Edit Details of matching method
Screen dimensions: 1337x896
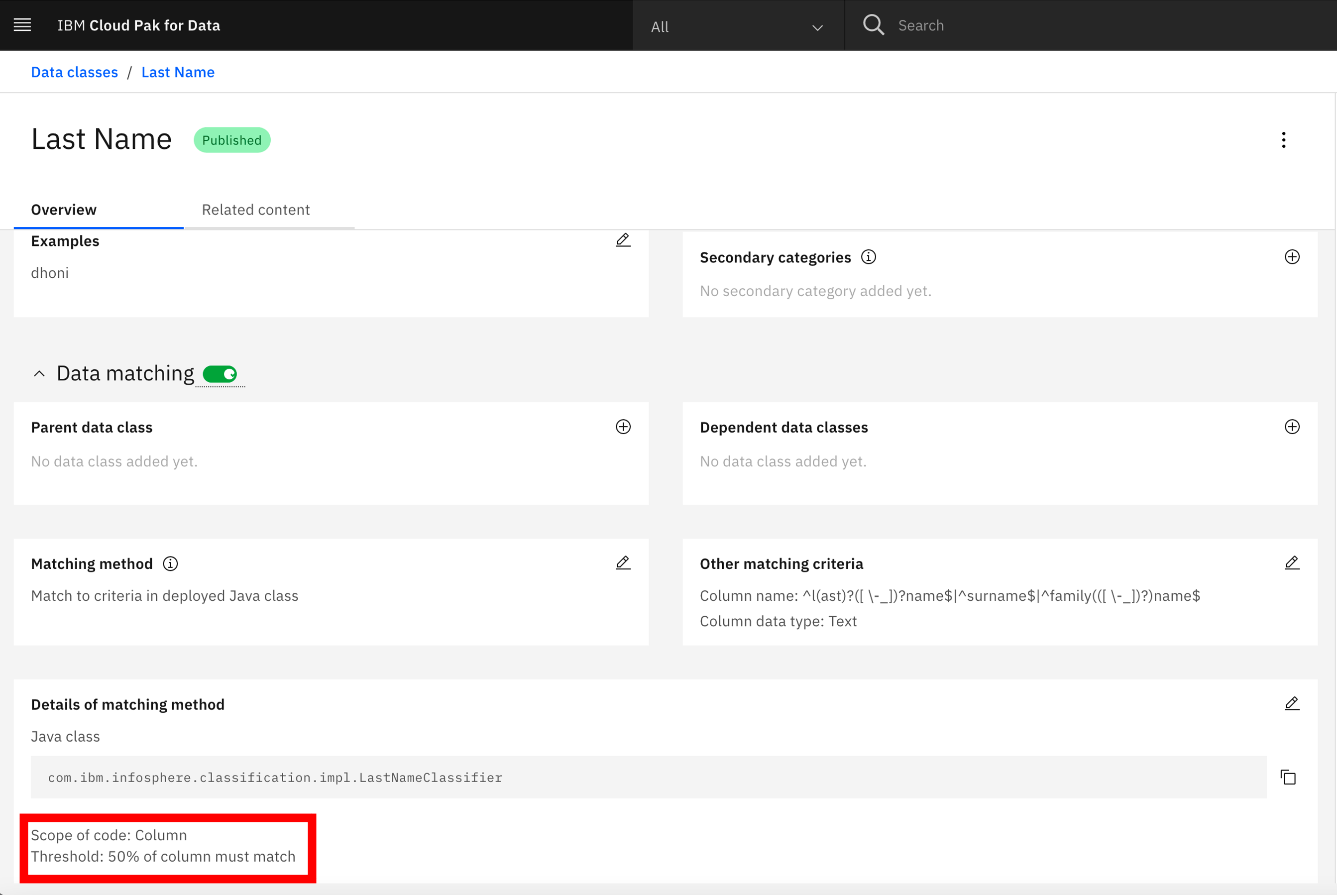1292,703
